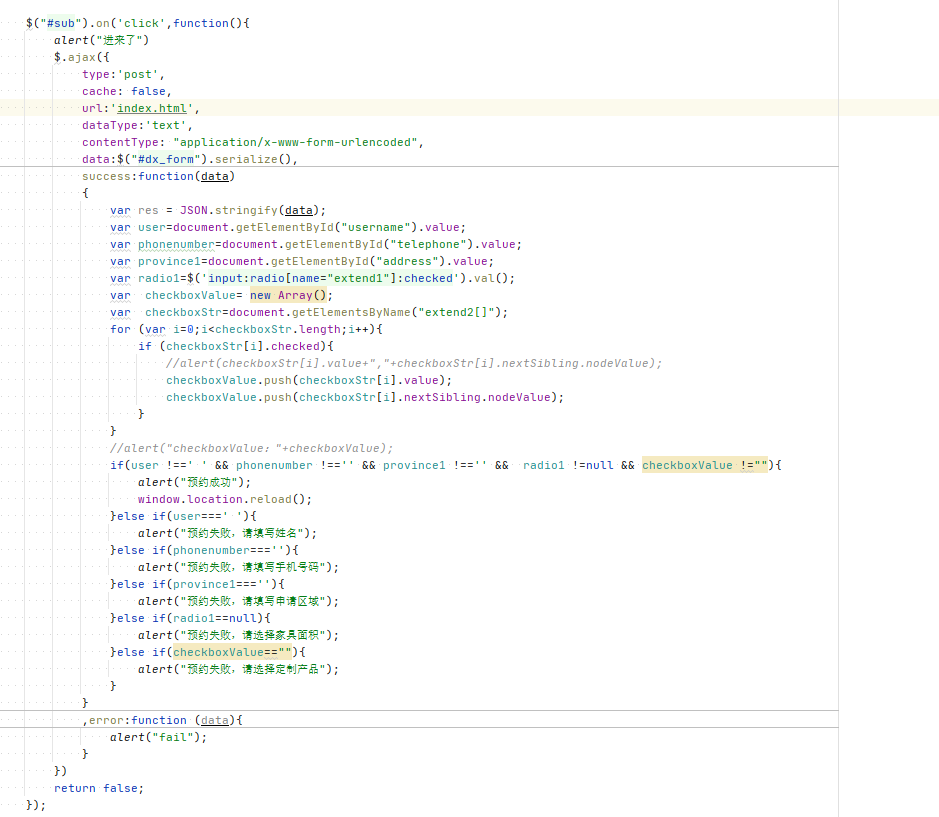Image resolution: width=939 pixels, height=817 pixels.
Task: Click the alert("fail") line
Action: tap(158, 737)
